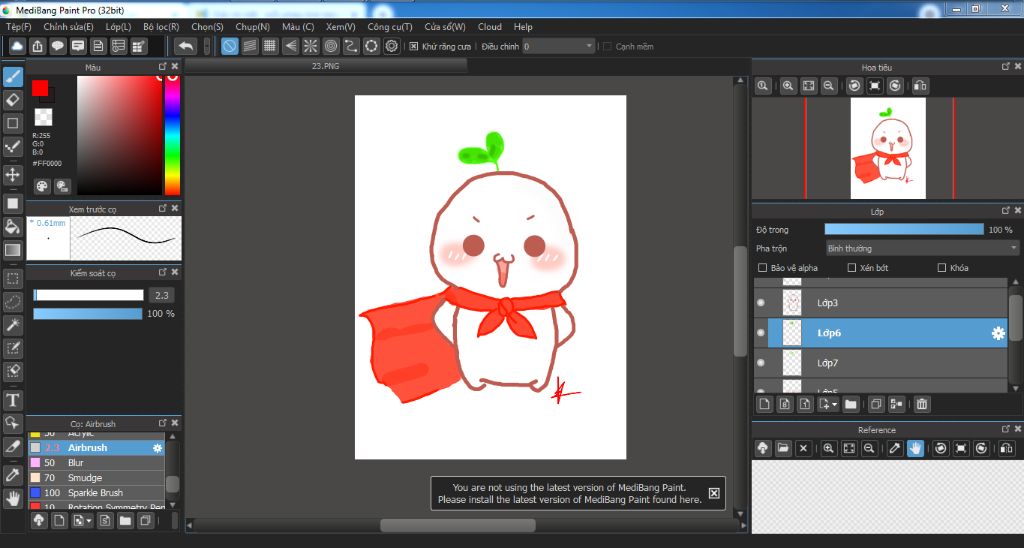Toggle visibility of layer Lớp6

[761, 333]
